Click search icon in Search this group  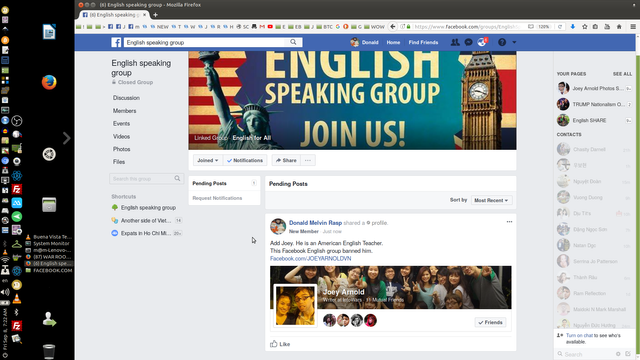177,178
